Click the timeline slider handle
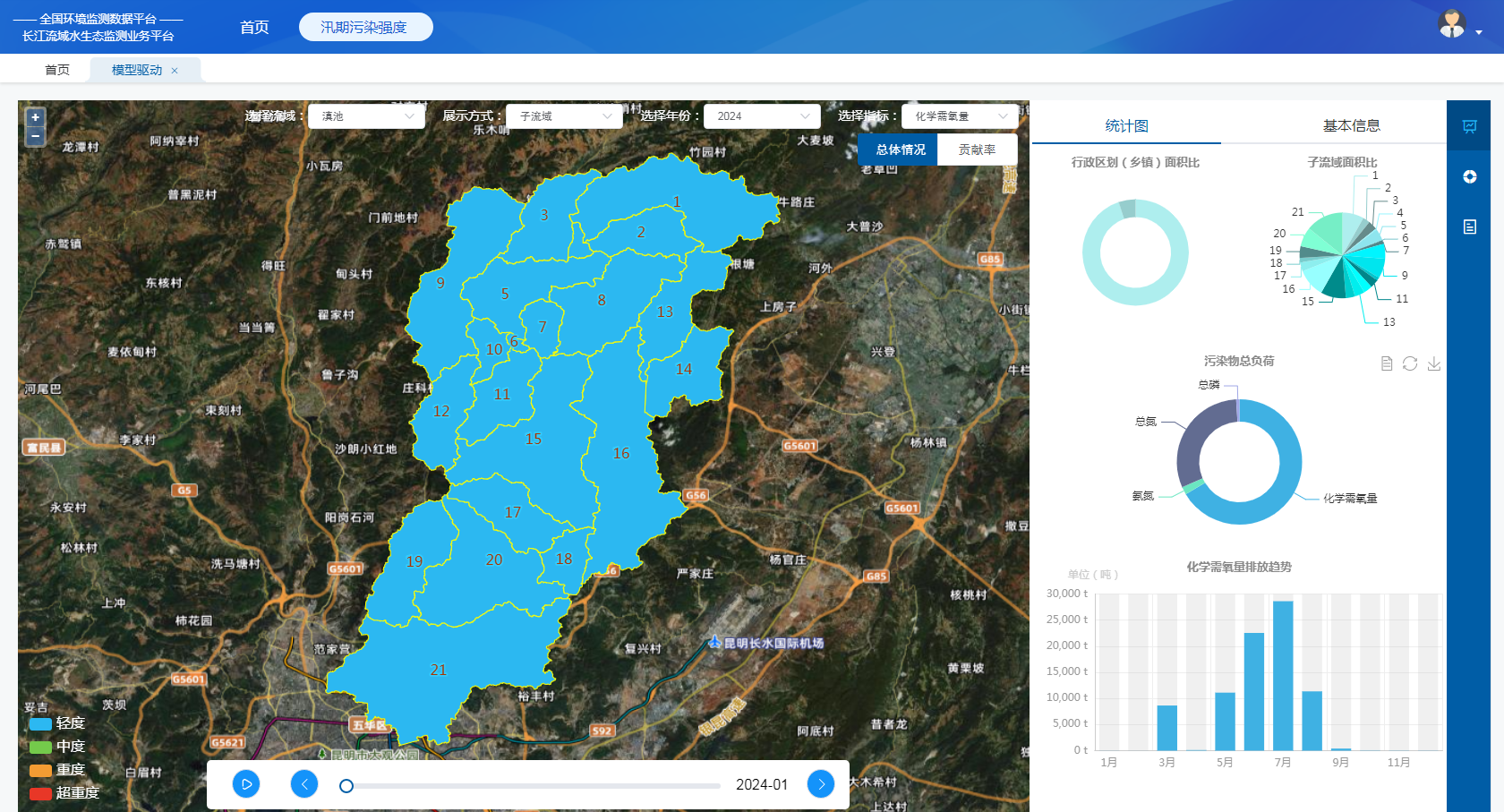 346,786
